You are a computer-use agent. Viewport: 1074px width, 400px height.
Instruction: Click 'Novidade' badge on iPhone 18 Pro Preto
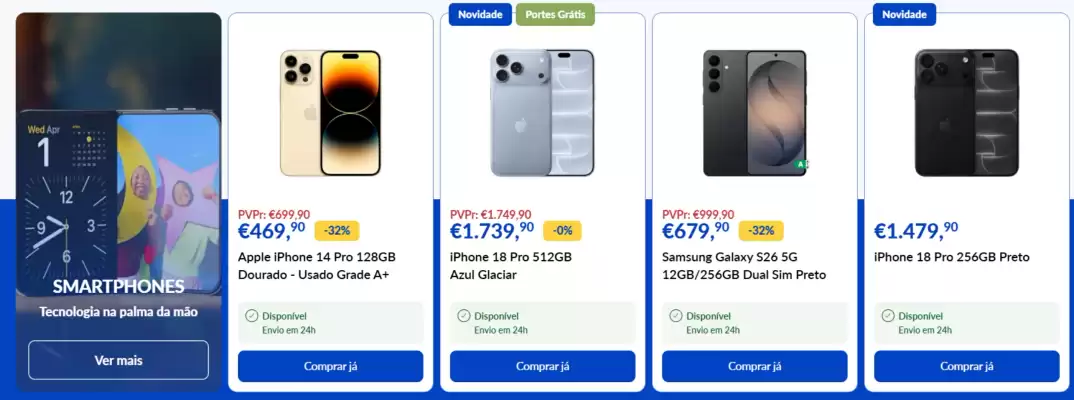point(904,14)
